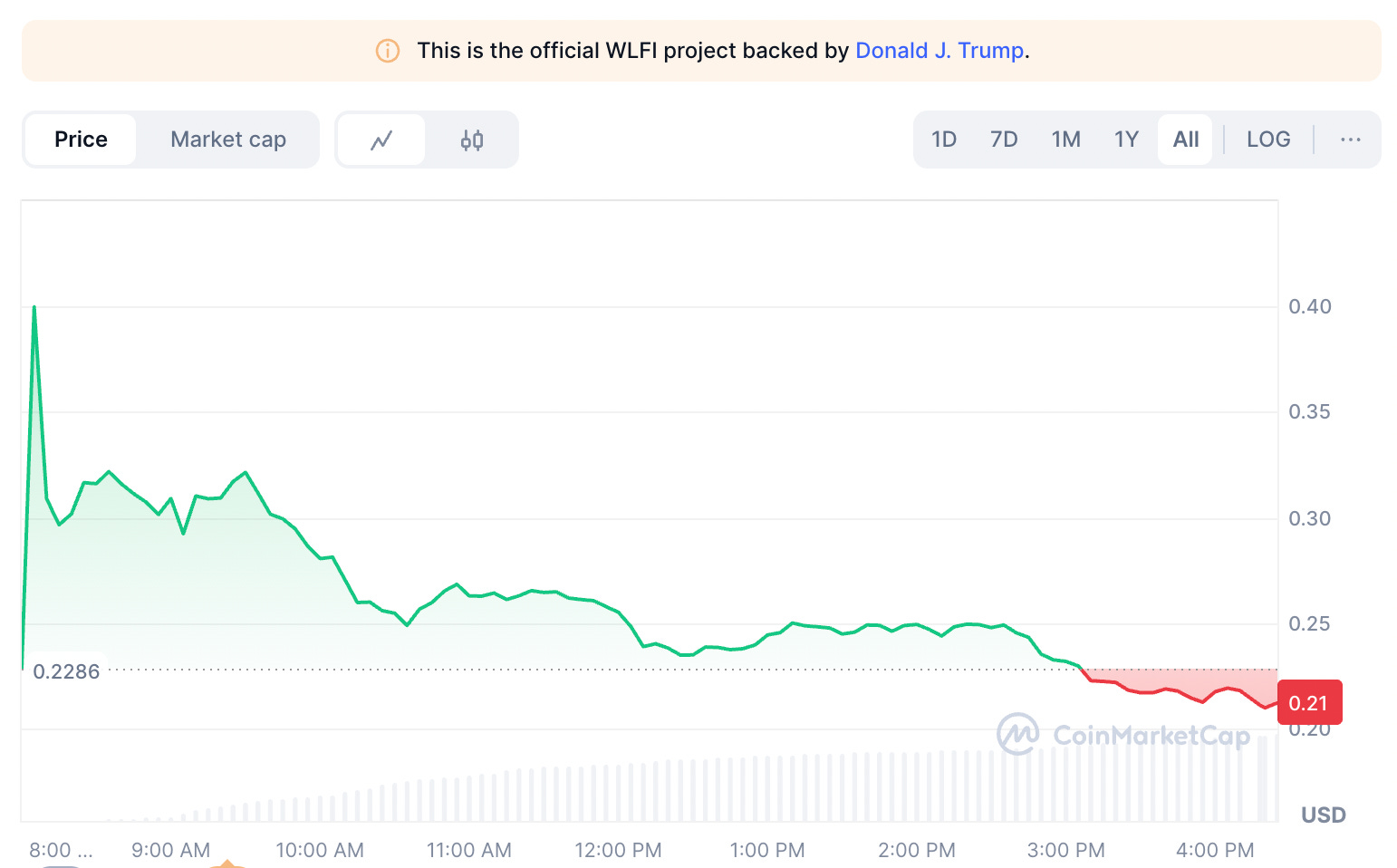Set chart range to 1M
Image resolution: width=1397 pixels, height=868 pixels.
coord(1066,140)
